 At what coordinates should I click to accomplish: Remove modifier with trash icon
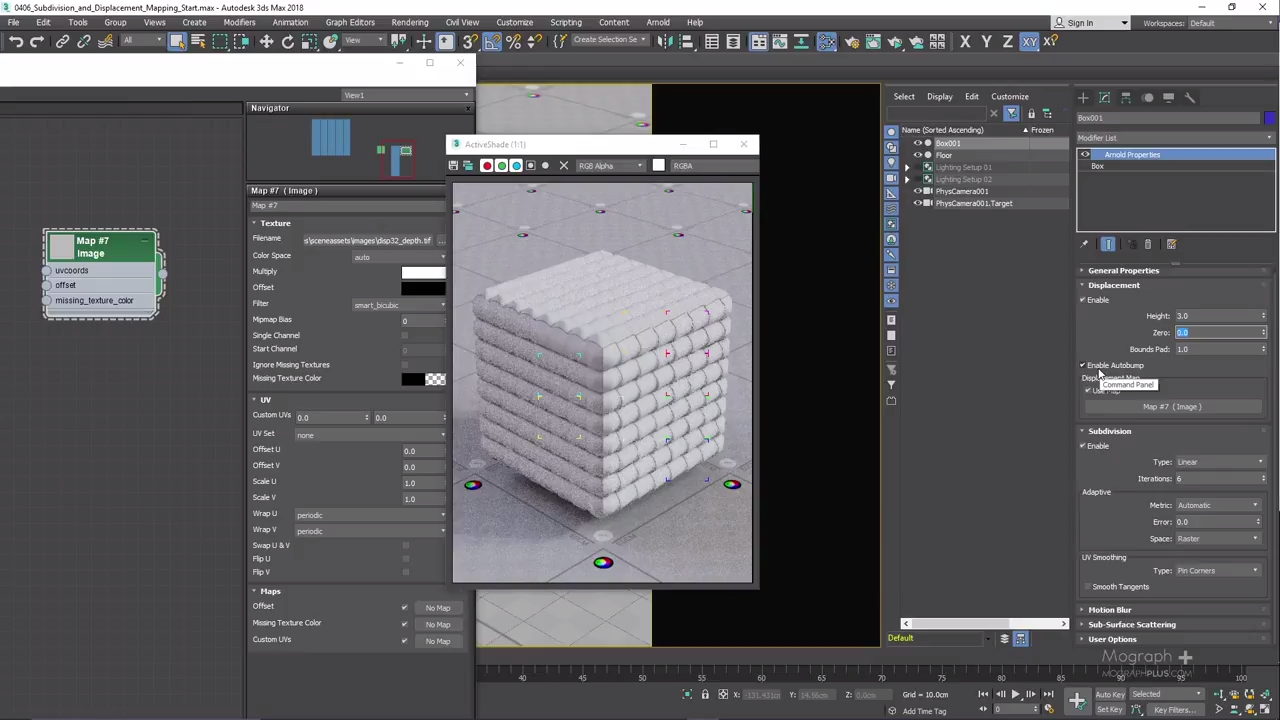[1148, 244]
